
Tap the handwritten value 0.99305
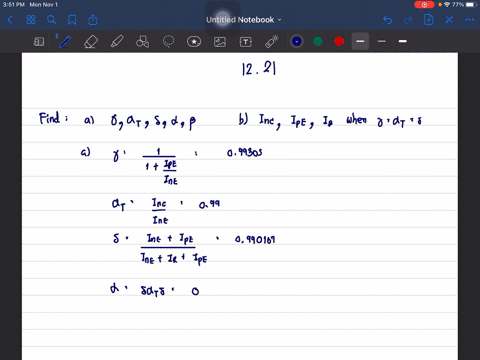click(x=245, y=153)
